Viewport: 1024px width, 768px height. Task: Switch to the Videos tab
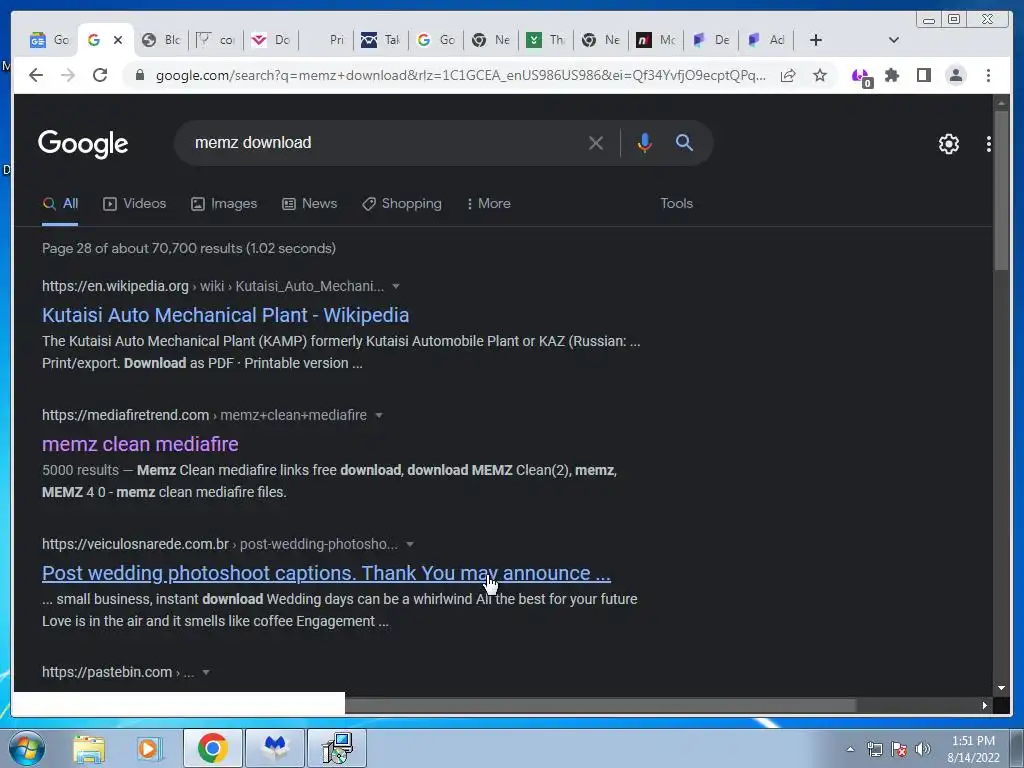click(135, 204)
